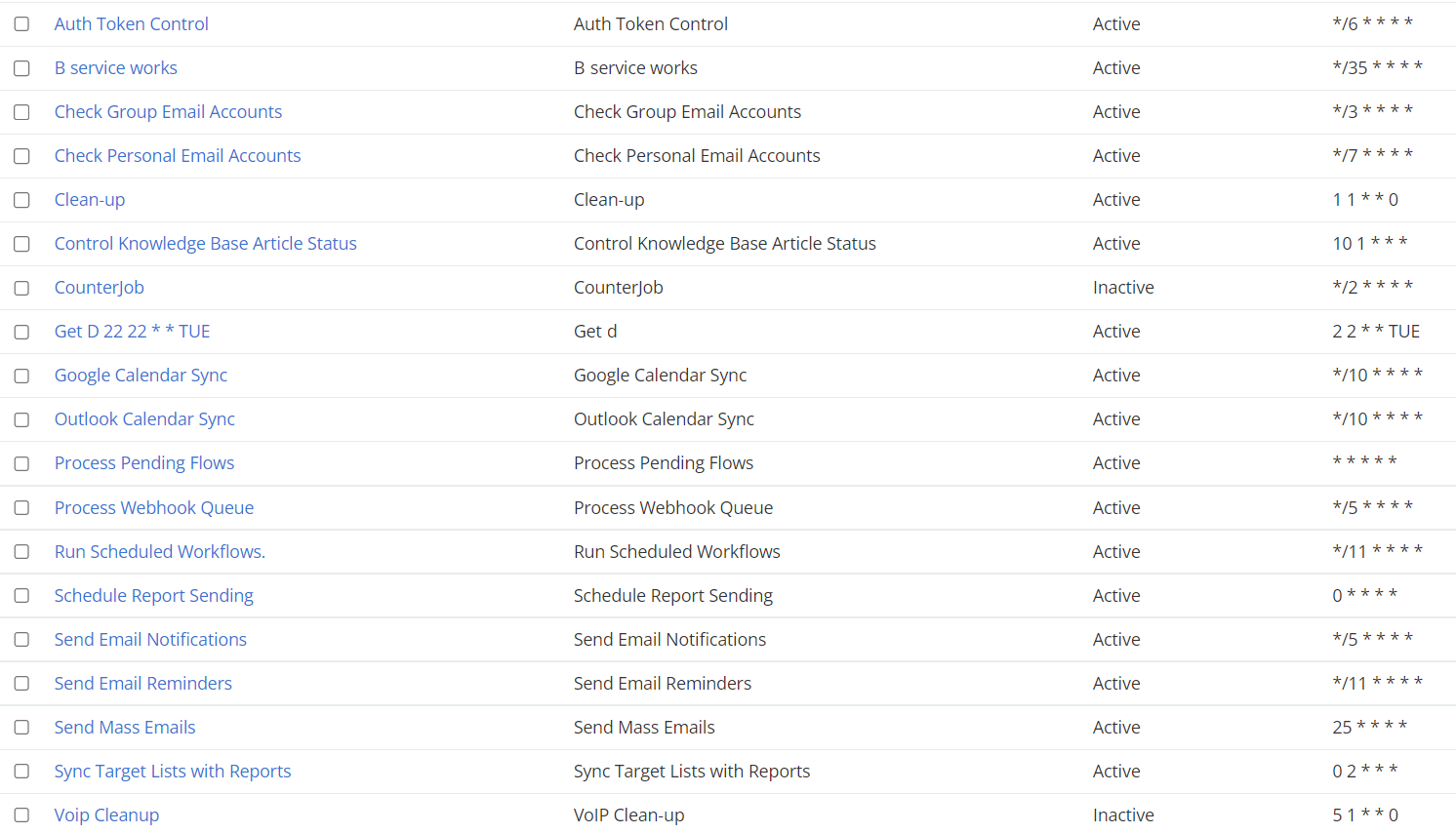Click the Outlook Calendar Sync link
Viewport: 1456px width, 834px height.
pyautogui.click(x=144, y=419)
